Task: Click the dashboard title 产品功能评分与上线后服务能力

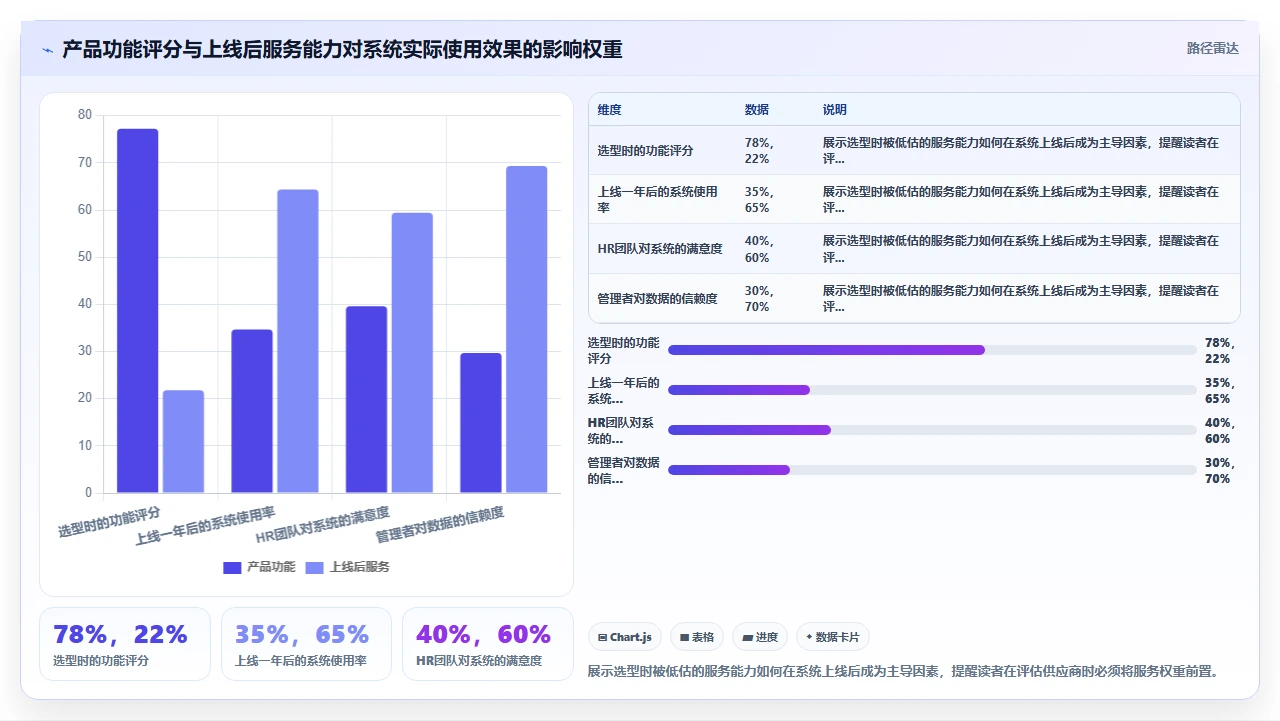Action: click(x=342, y=49)
